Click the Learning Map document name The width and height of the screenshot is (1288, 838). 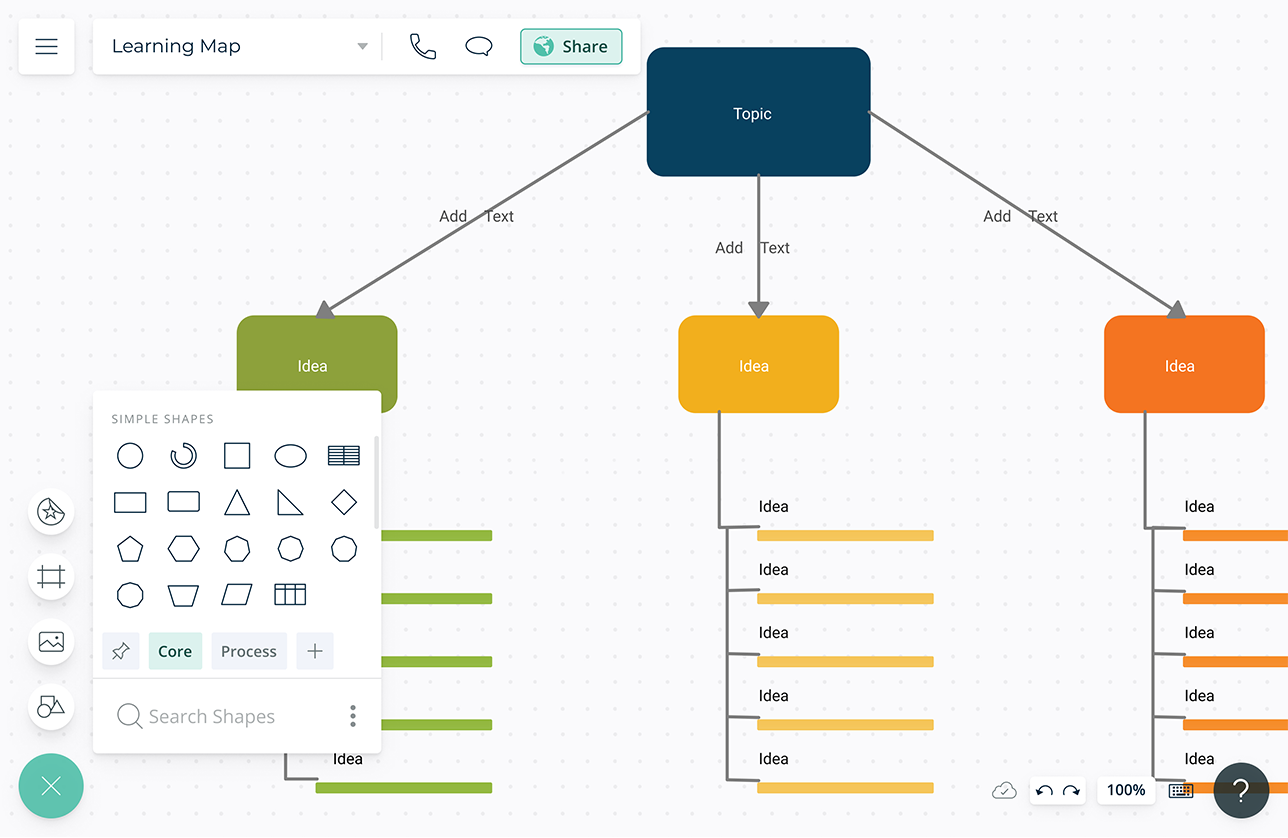click(x=176, y=46)
